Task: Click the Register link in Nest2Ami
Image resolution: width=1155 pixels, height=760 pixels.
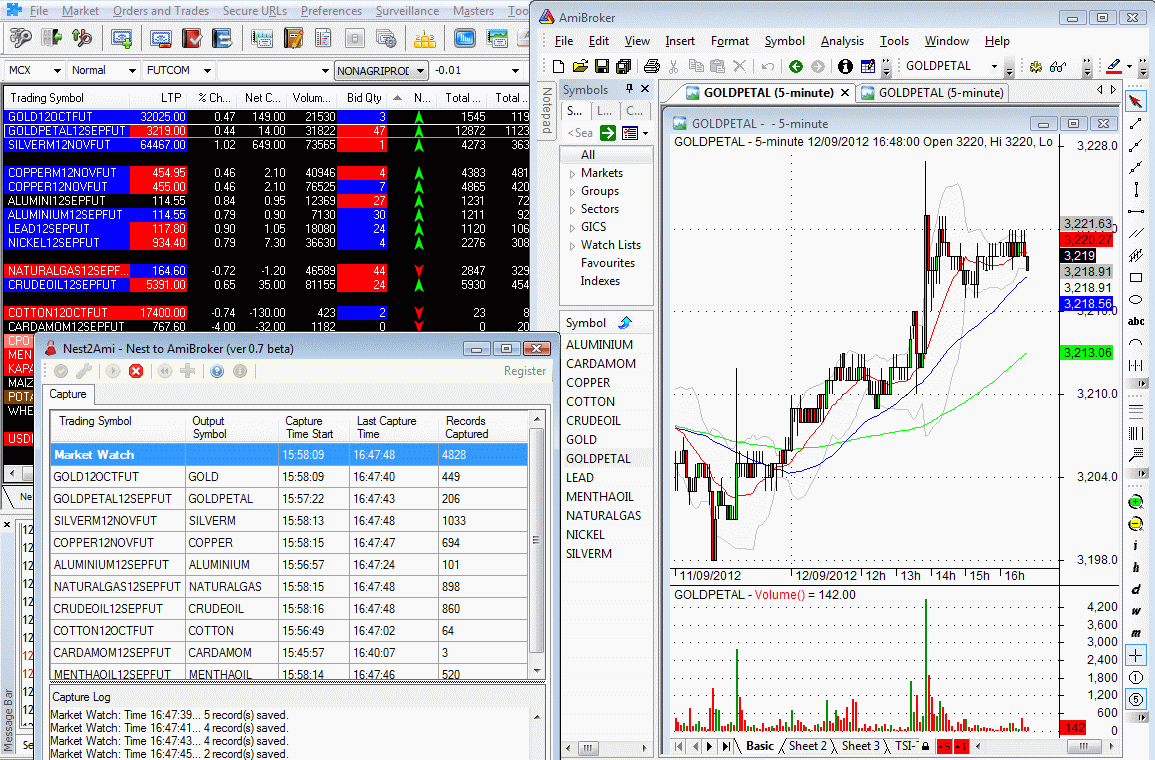Action: [x=524, y=371]
